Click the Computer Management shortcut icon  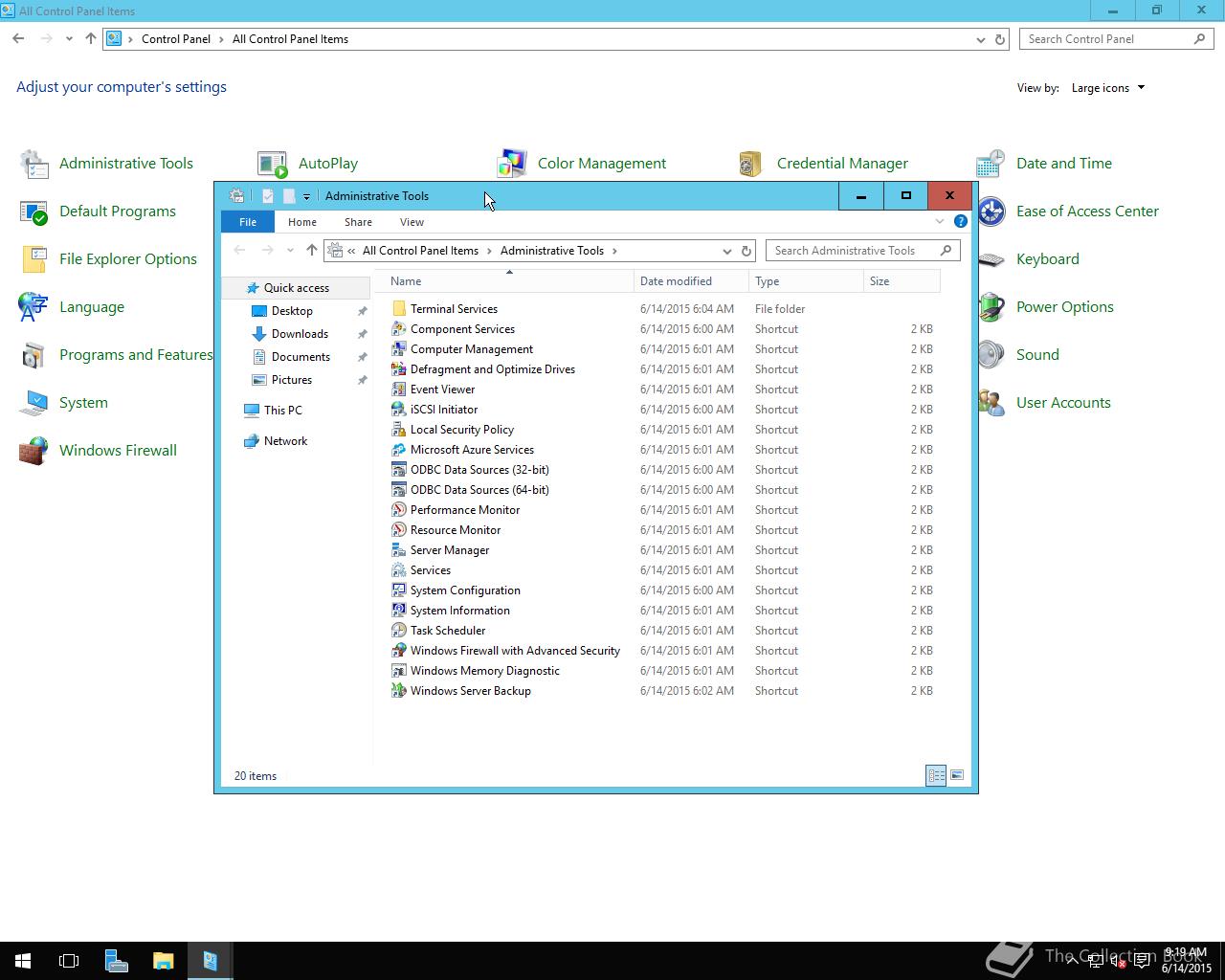point(399,349)
